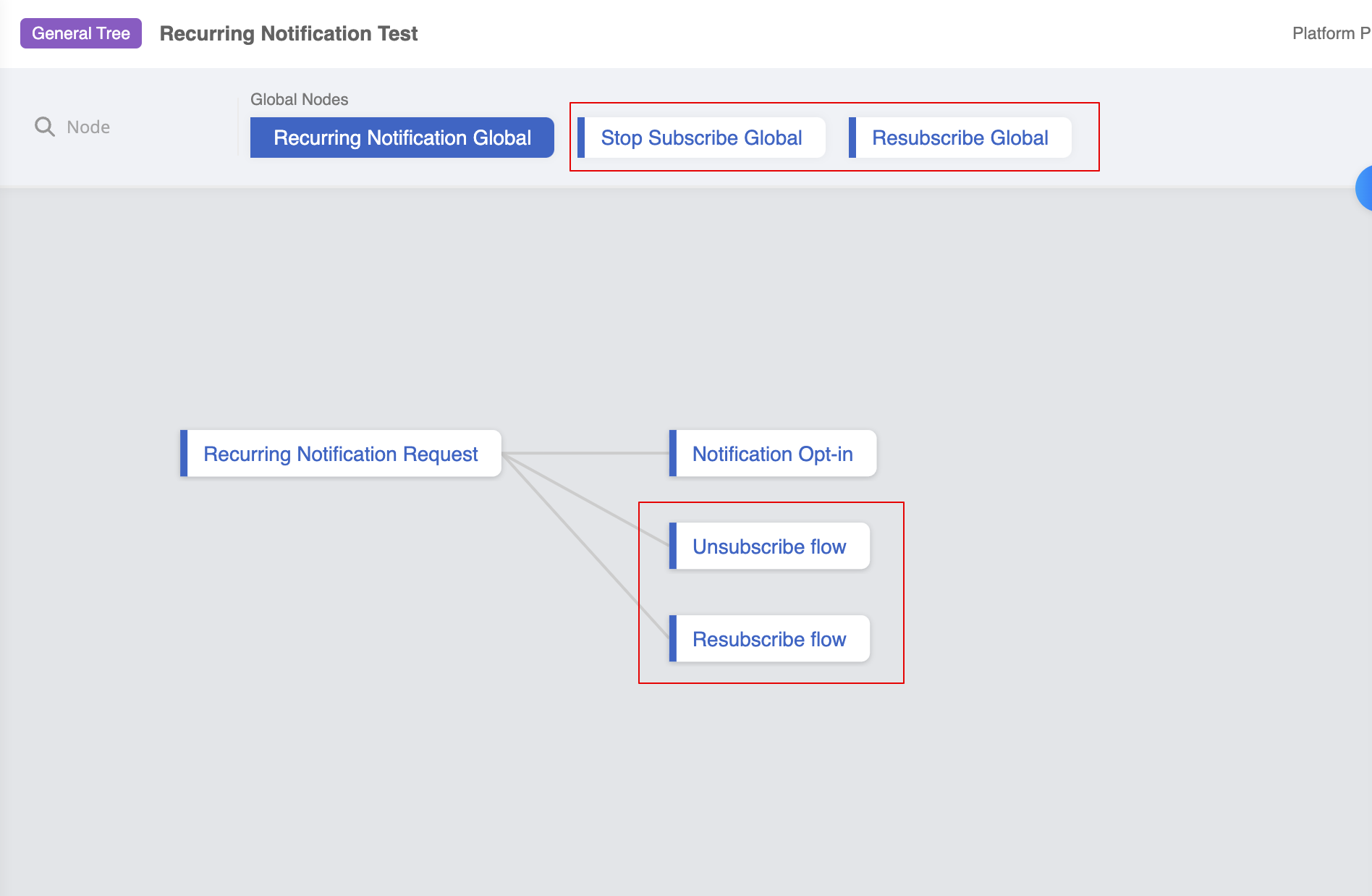Screen dimensions: 1372x896
Task: Select the Recurring Notification Global node
Action: [402, 138]
